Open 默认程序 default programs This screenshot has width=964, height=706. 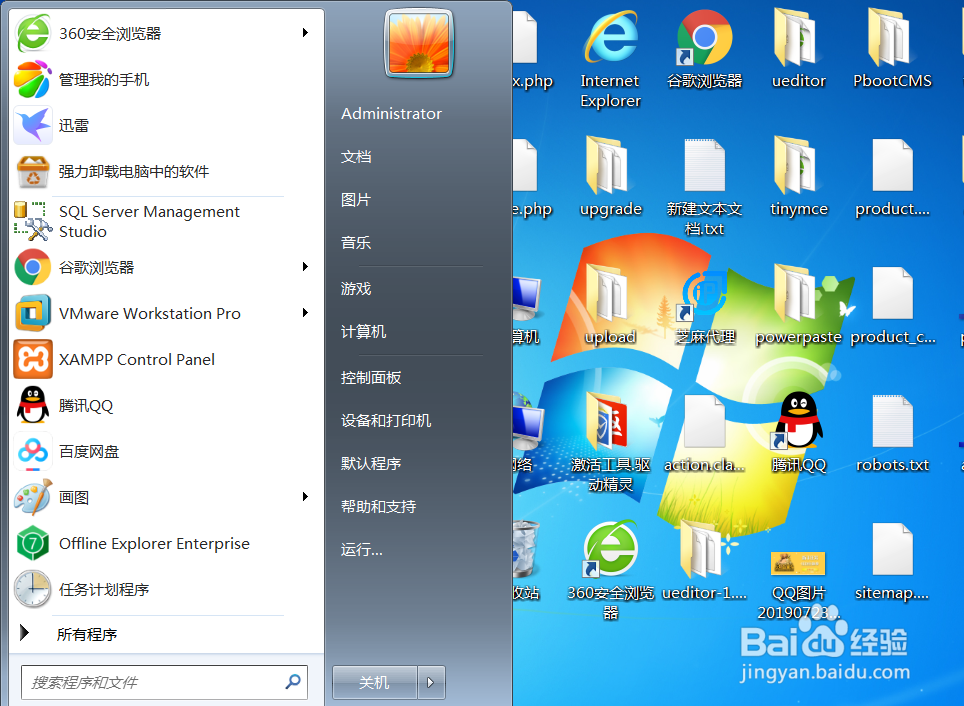pos(371,463)
